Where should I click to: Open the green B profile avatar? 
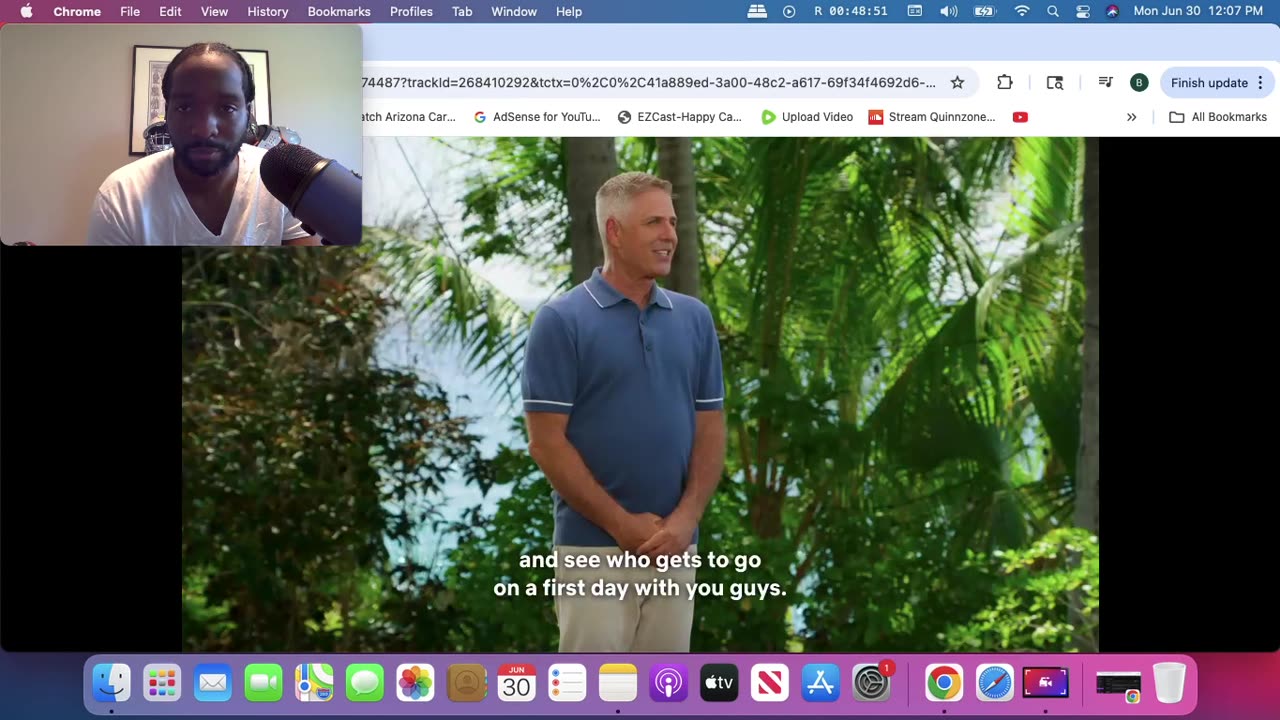coord(1139,83)
